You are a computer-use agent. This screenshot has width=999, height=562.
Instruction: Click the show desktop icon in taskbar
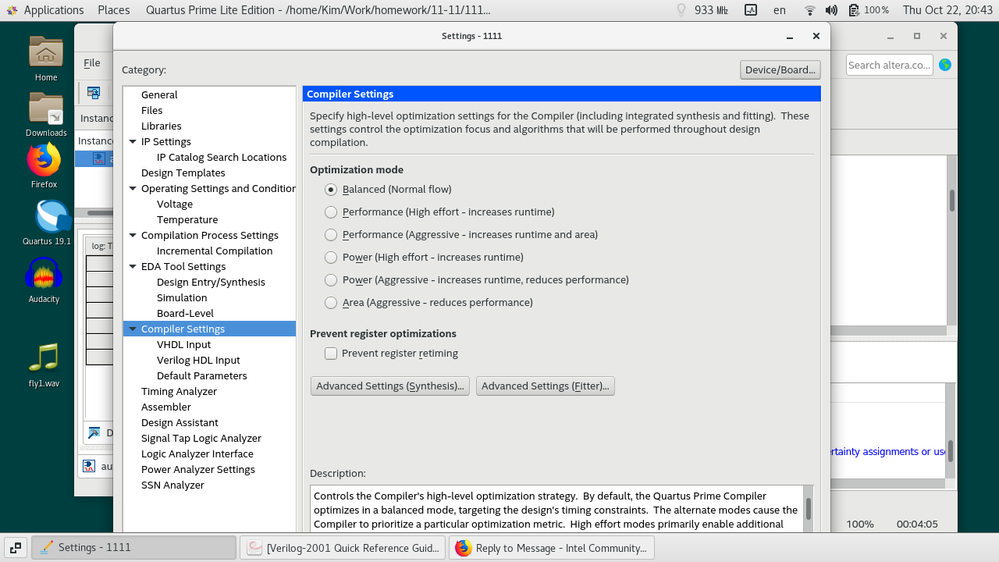click(15, 547)
